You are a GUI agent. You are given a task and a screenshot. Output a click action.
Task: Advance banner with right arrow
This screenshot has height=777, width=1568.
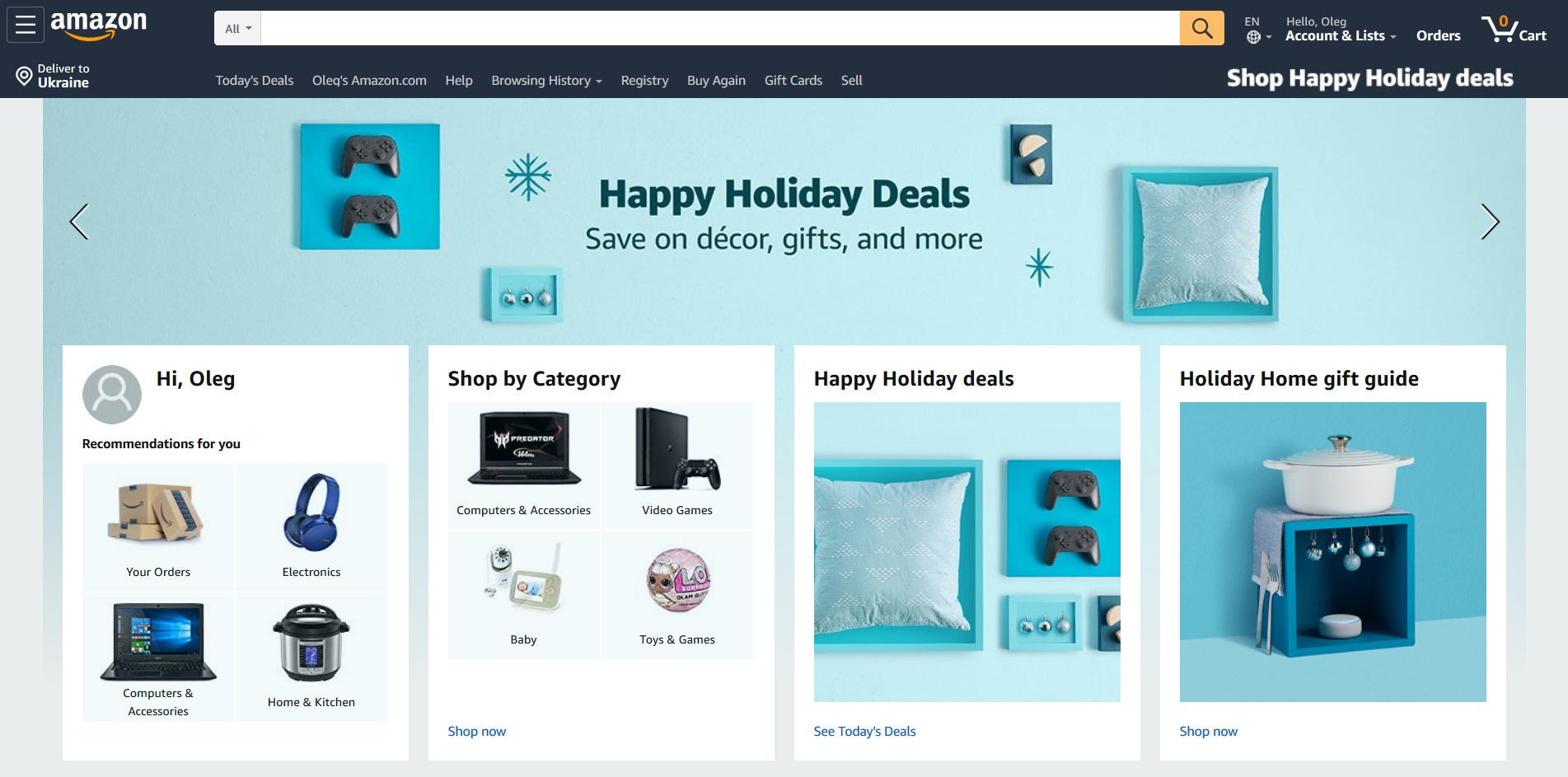tap(1490, 222)
